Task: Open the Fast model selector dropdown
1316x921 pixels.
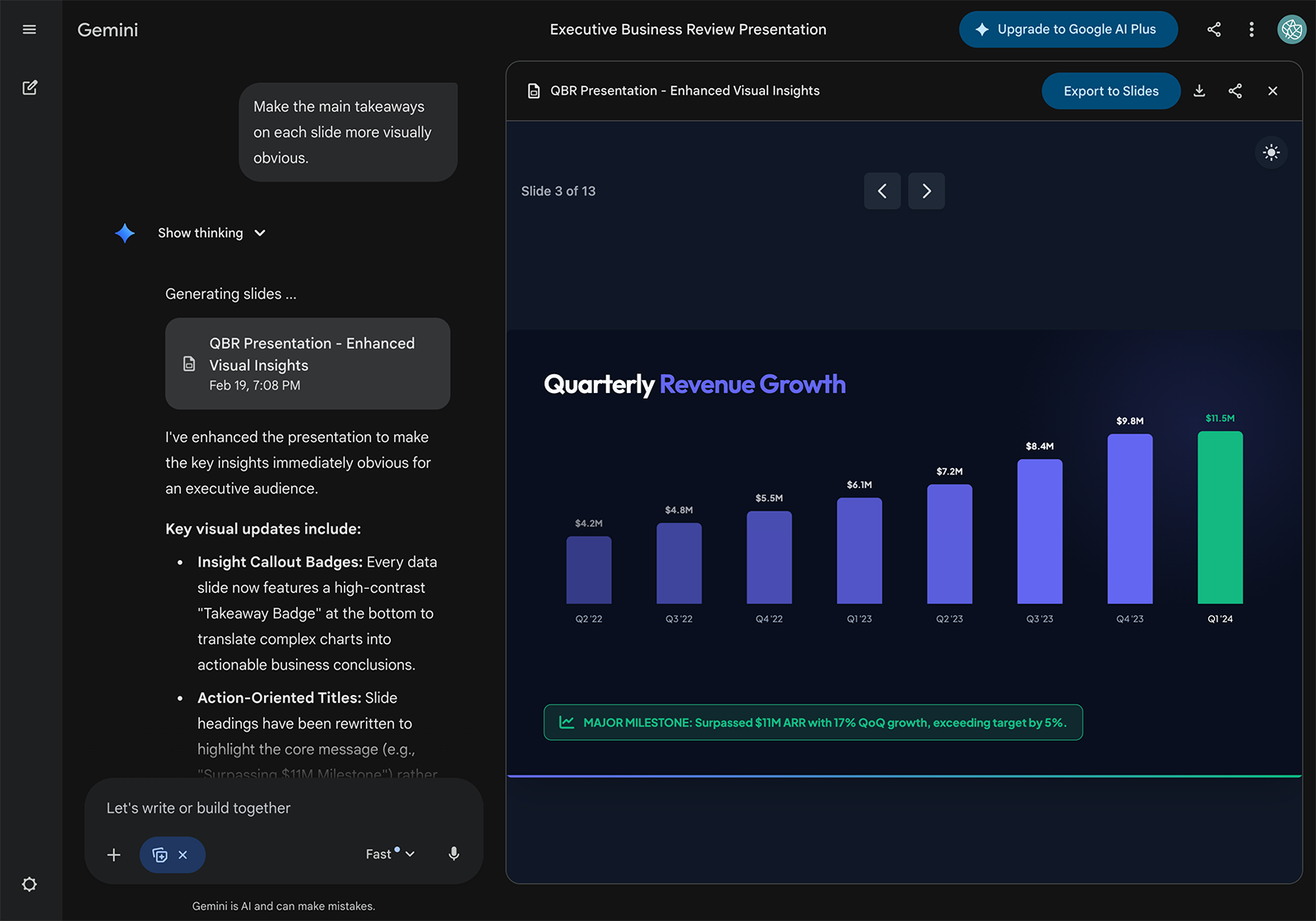Action: pyautogui.click(x=390, y=854)
